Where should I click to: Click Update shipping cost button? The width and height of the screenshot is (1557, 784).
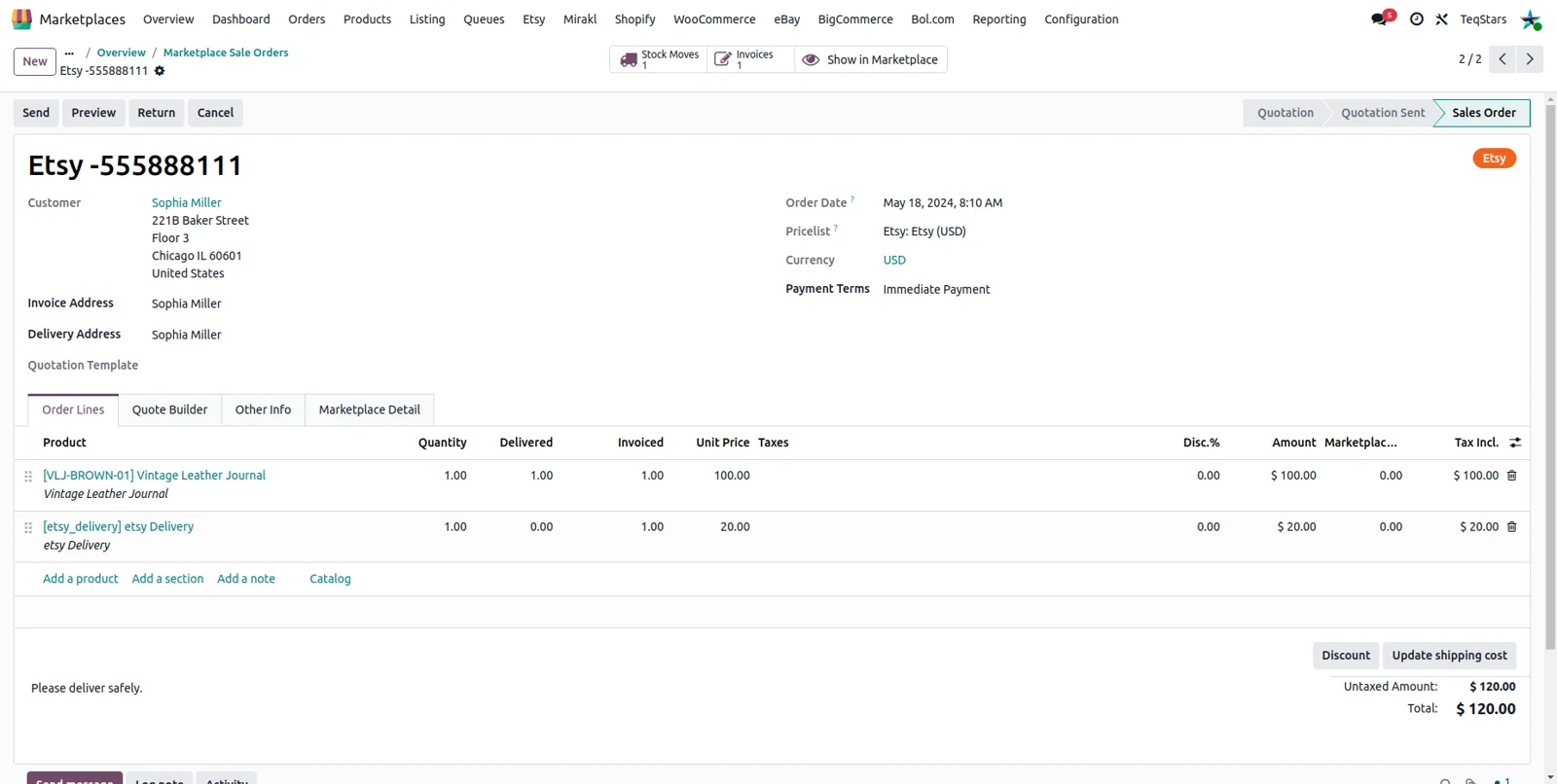1449,656
